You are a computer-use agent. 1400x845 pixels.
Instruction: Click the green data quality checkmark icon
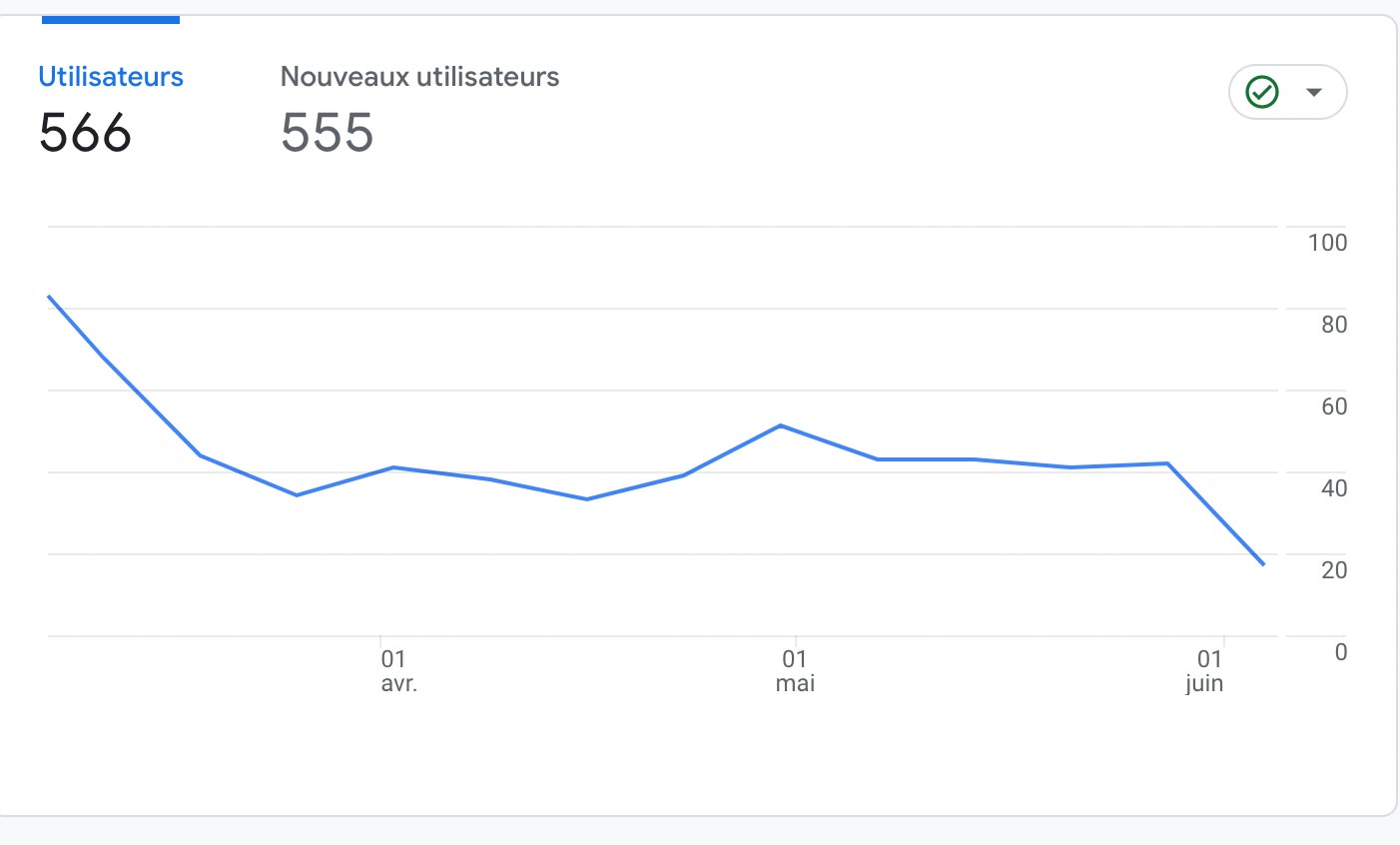(1262, 93)
